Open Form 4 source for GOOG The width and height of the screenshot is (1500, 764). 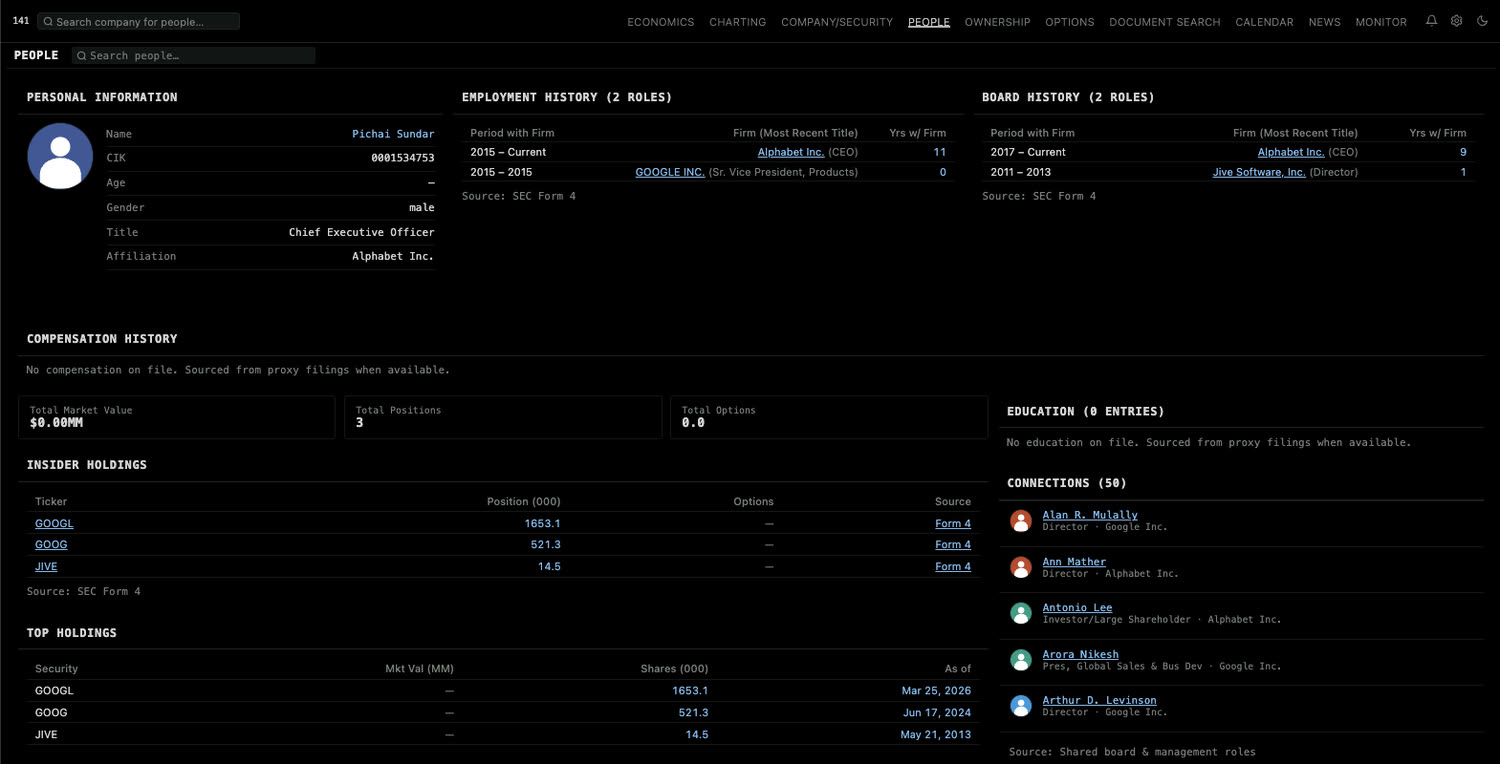tap(953, 545)
